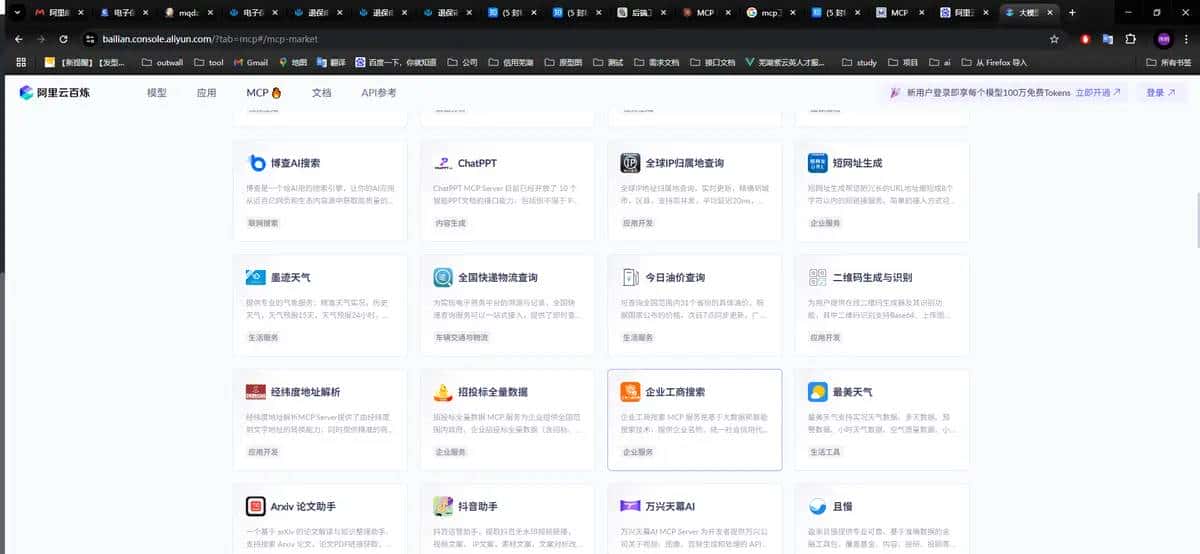The width and height of the screenshot is (1200, 554).
Task: Click the 生活工具 tag on 最美天气
Action: coord(825,452)
